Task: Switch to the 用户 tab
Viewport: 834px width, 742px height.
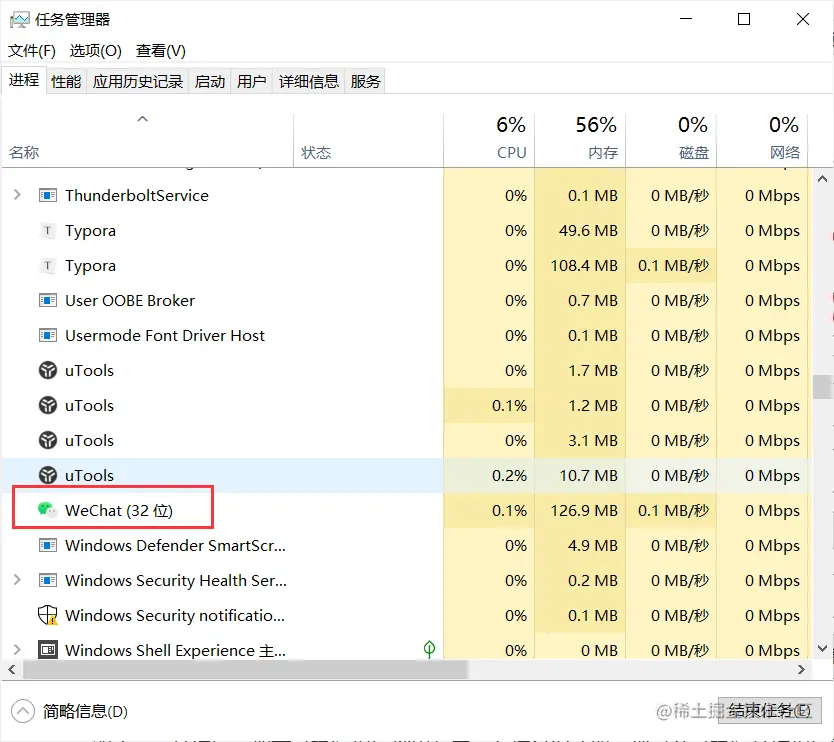Action: click(x=252, y=81)
